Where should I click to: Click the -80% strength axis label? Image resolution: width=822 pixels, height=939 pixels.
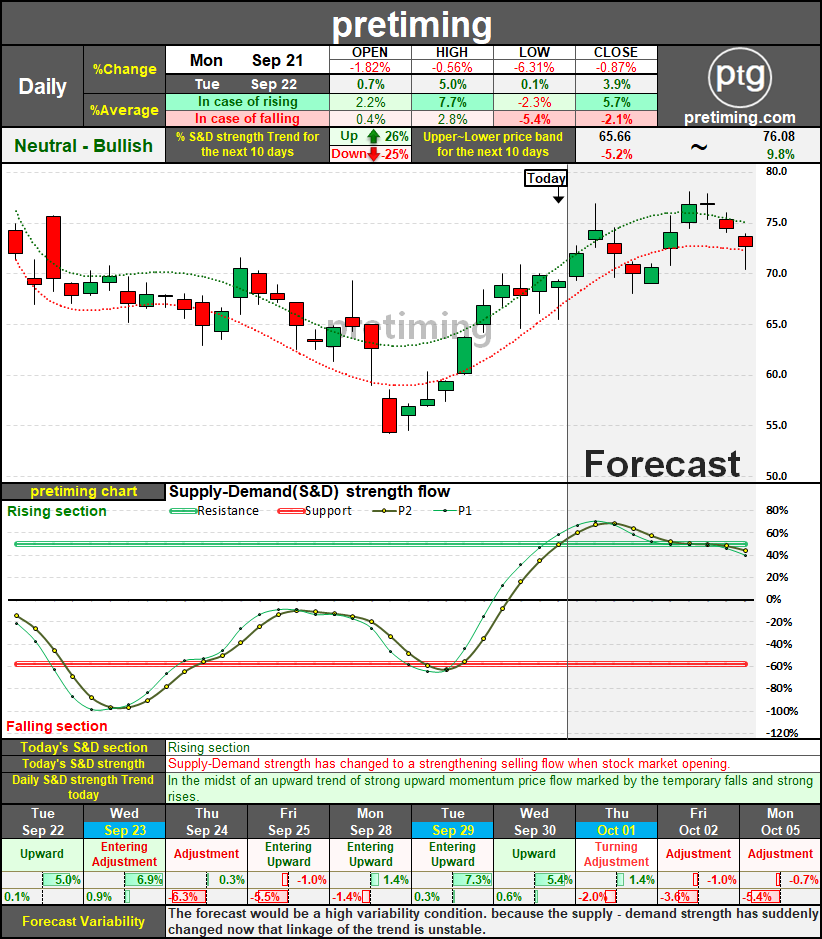778,689
